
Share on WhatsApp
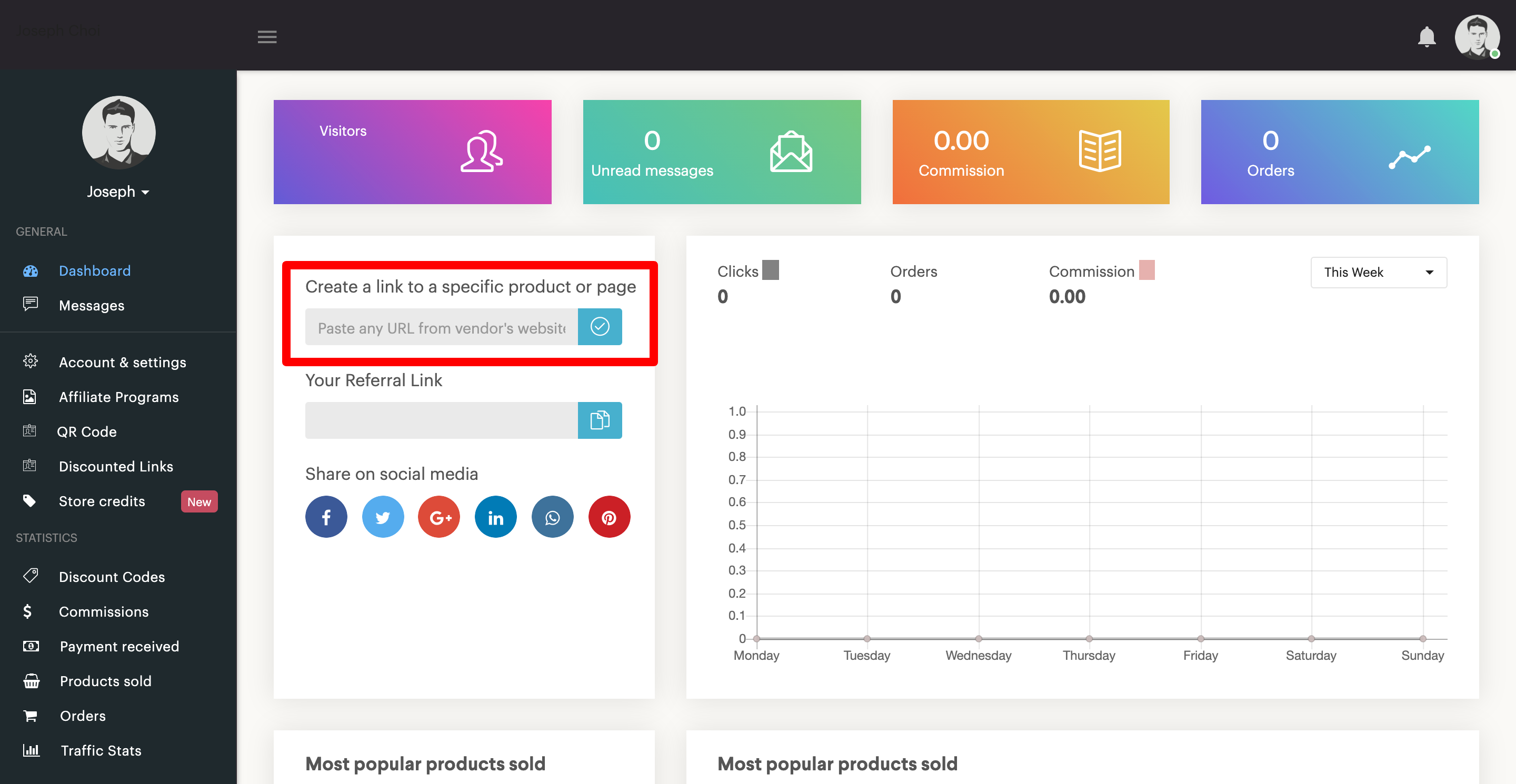552,517
